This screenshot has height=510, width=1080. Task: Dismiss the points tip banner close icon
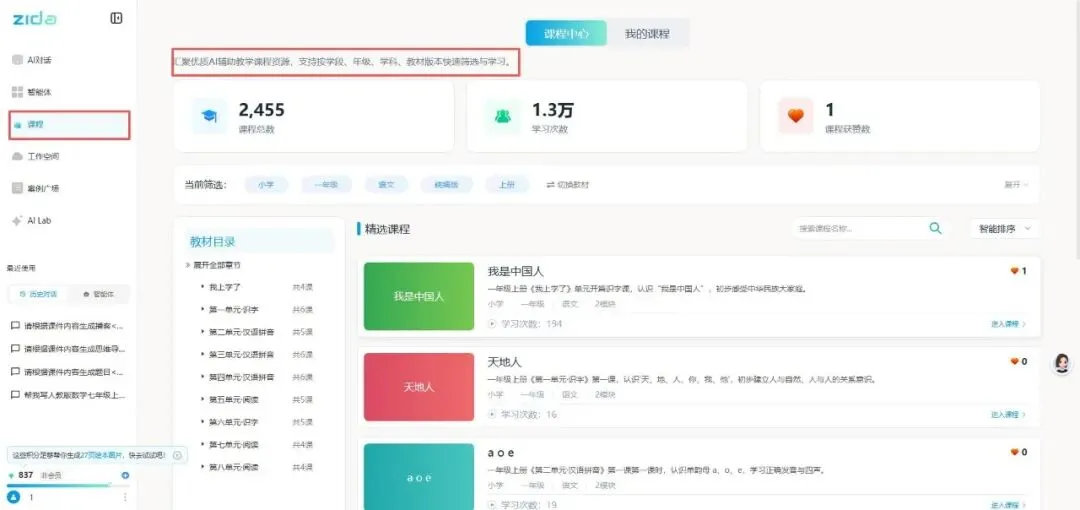point(177,455)
